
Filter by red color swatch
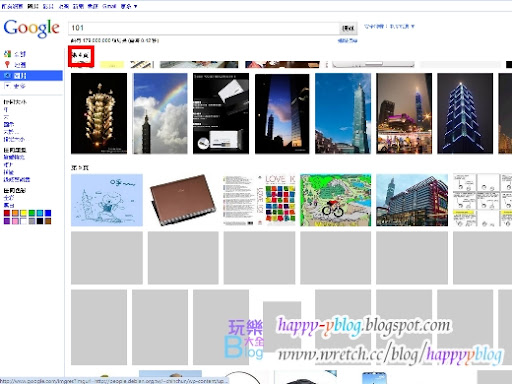7,213
